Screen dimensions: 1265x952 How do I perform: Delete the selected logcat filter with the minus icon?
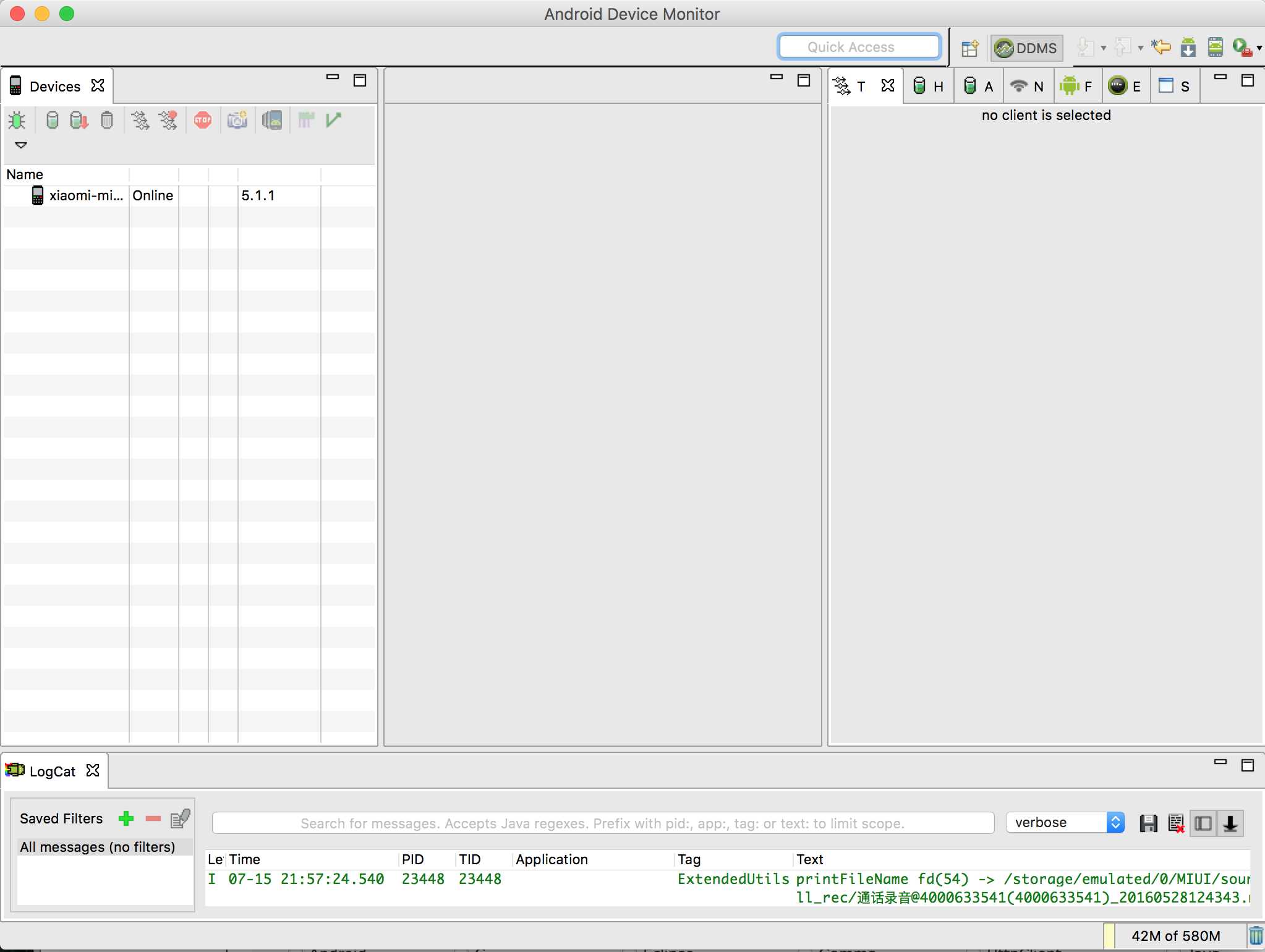(x=153, y=819)
